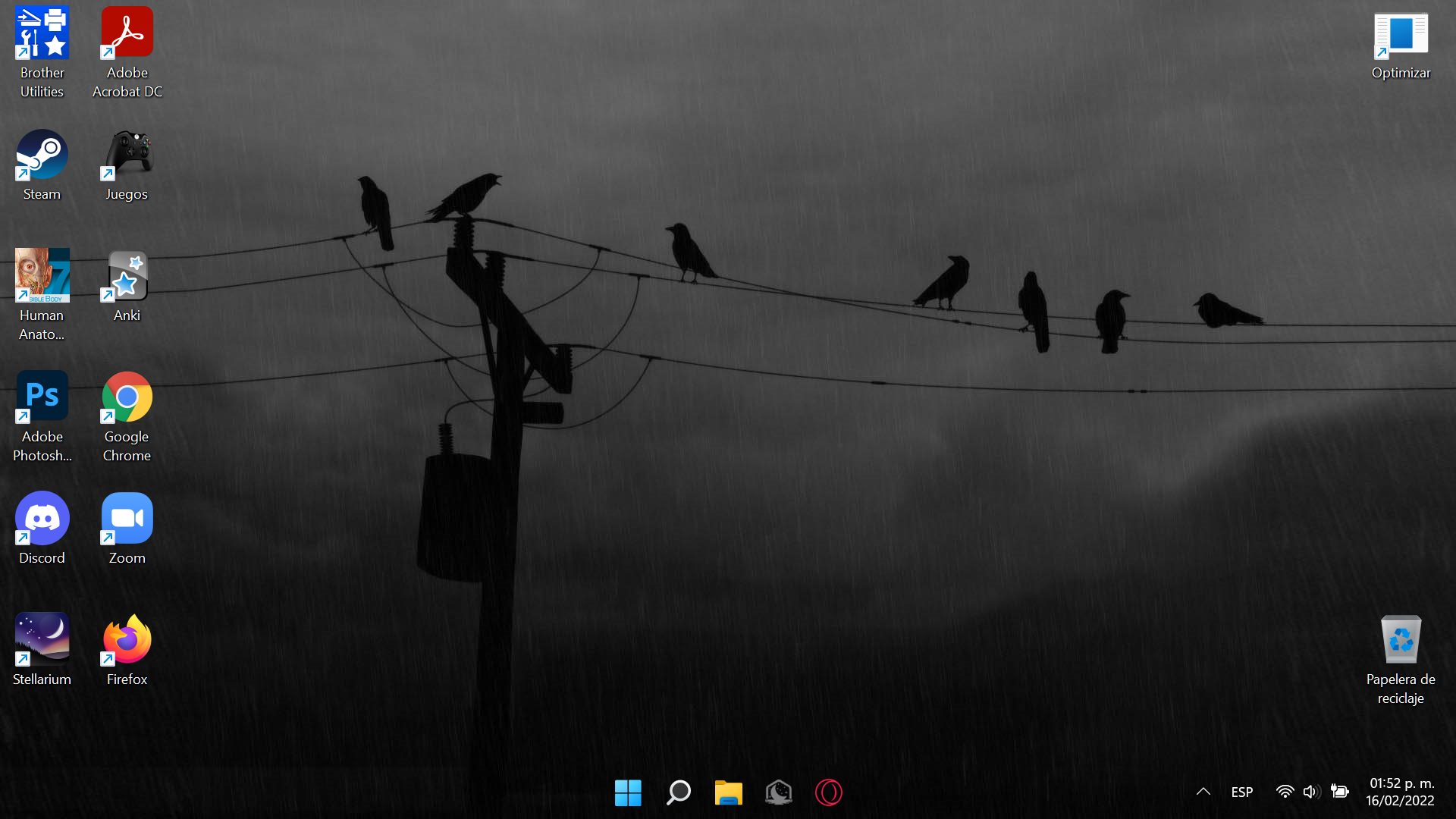
Task: Click the taskbar search magnifier
Action: pyautogui.click(x=678, y=792)
